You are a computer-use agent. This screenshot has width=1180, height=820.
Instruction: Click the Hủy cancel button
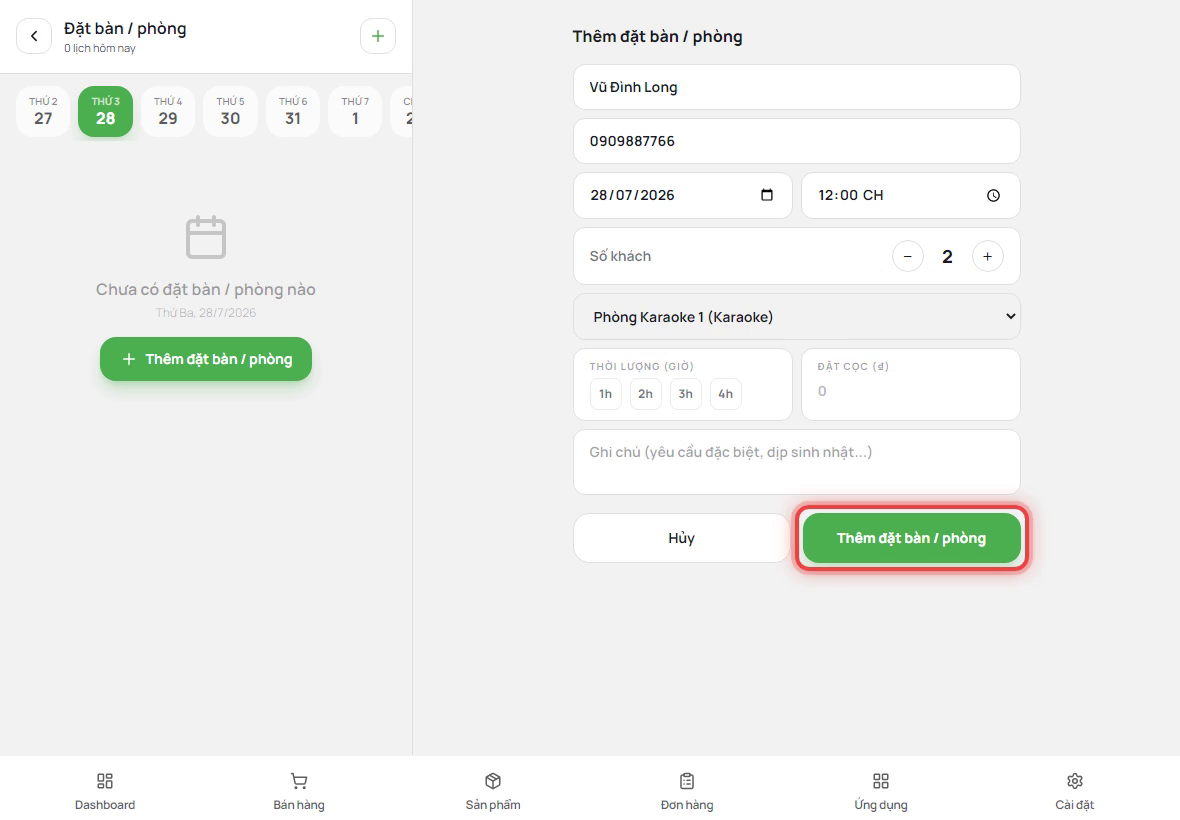coord(681,538)
